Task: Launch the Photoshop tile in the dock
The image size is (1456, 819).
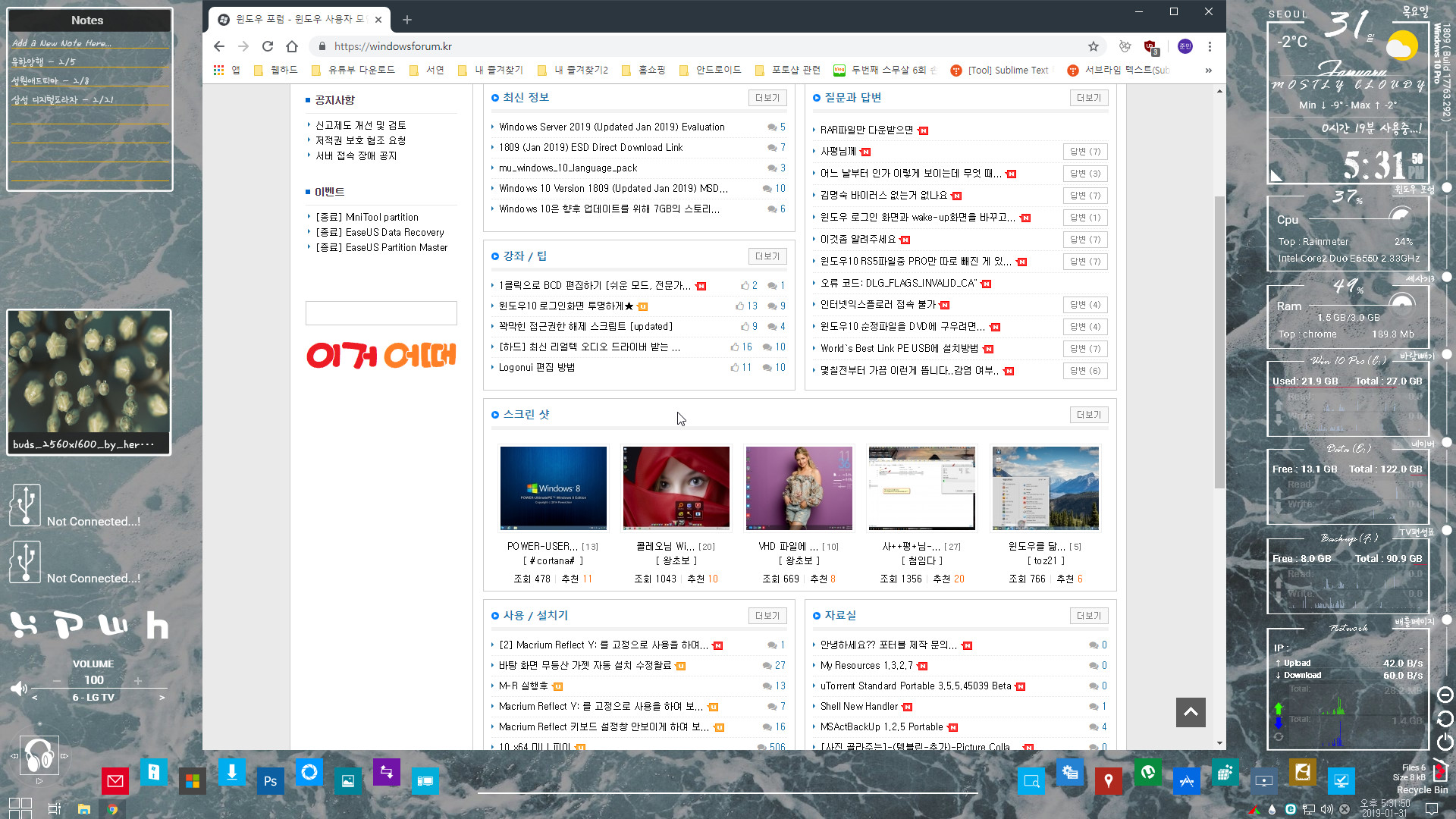Action: [x=270, y=780]
